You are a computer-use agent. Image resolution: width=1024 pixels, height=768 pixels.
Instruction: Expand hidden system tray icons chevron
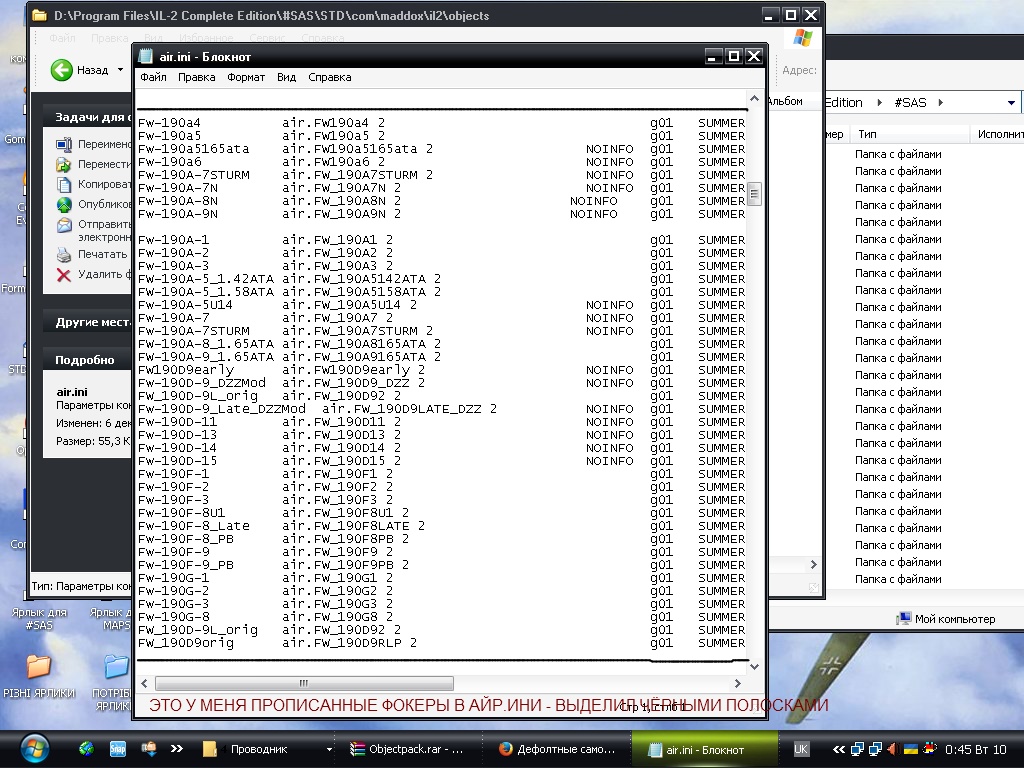pos(839,749)
